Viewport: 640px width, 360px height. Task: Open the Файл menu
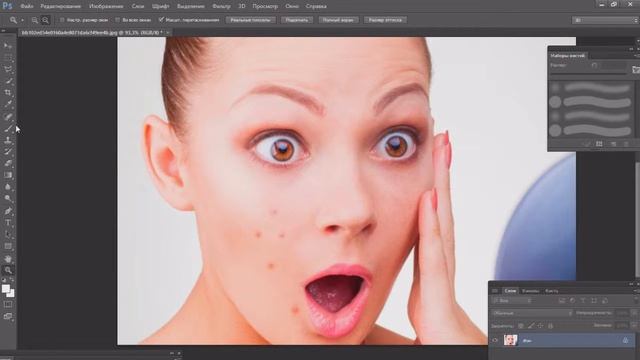coord(27,6)
